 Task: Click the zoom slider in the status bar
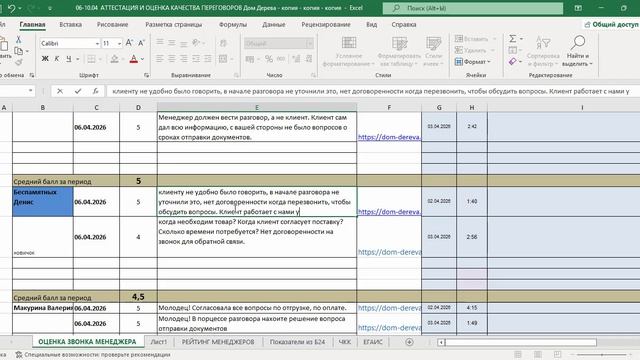(x=602, y=355)
